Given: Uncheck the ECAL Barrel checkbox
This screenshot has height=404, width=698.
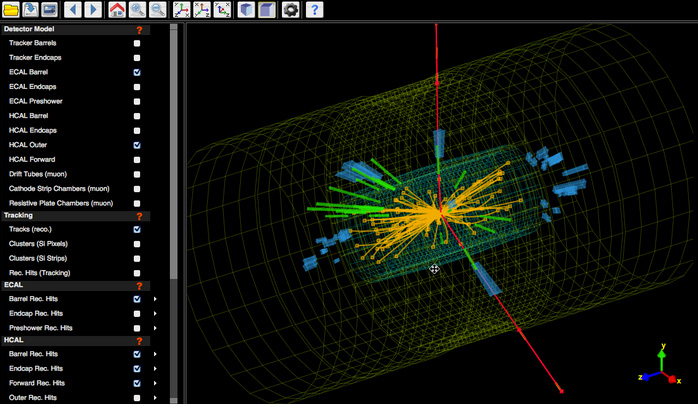Looking at the screenshot, I should [x=137, y=73].
